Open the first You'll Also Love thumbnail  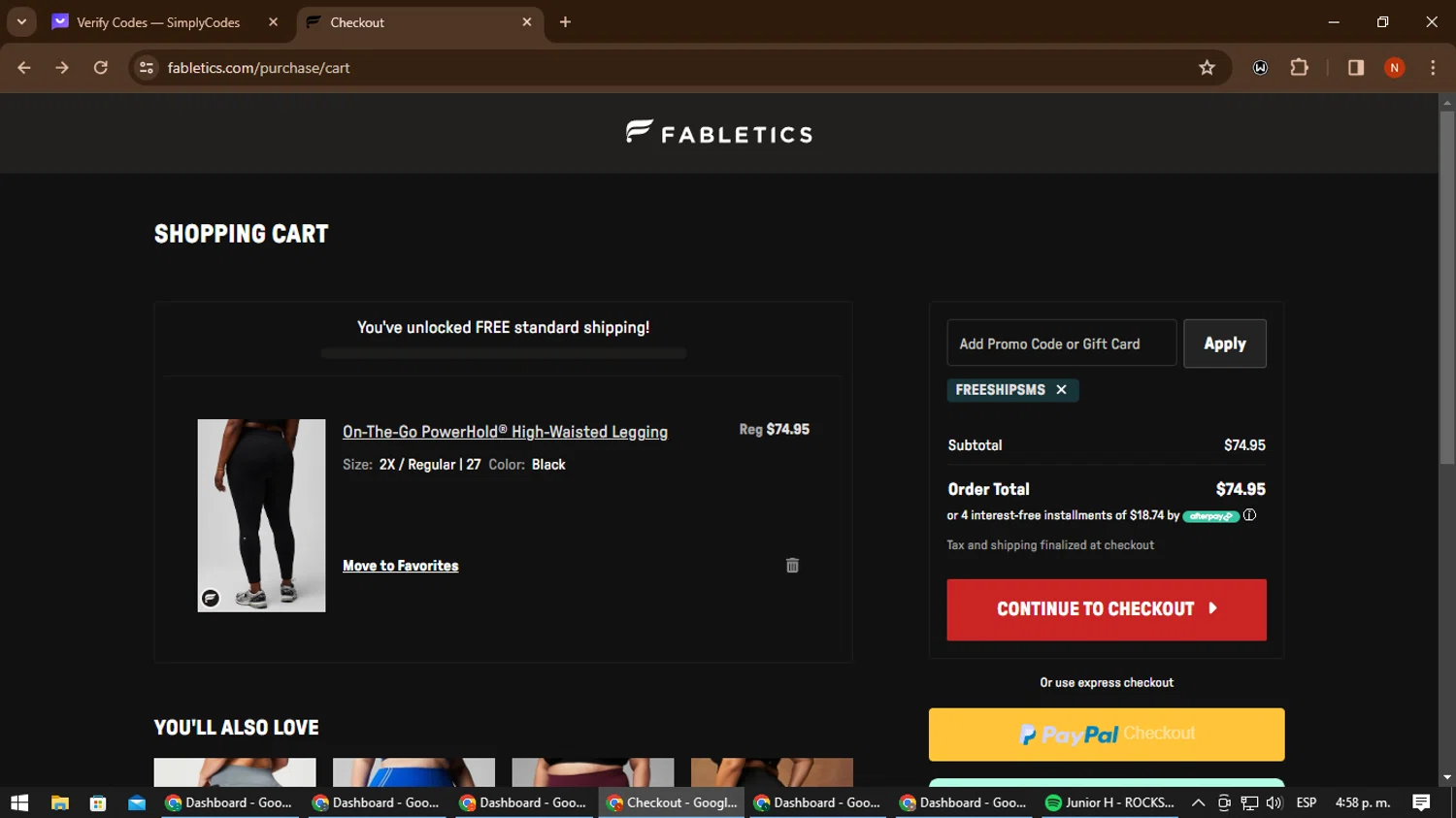tap(235, 772)
